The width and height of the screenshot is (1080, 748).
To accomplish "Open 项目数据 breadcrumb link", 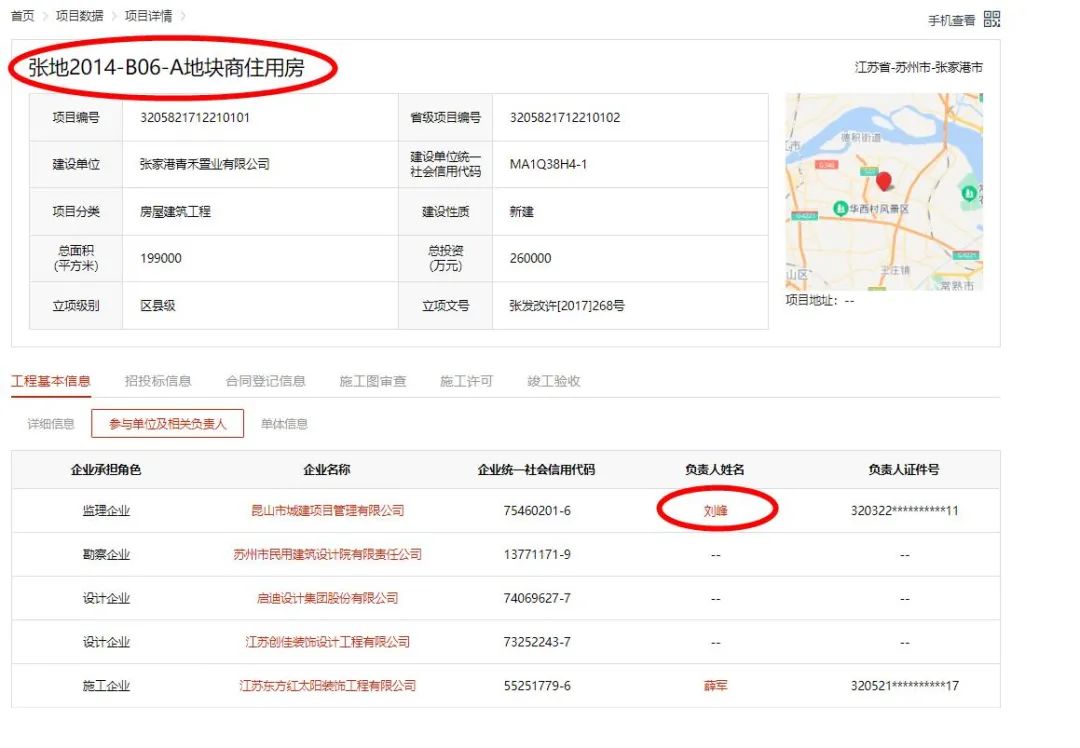I will 79,16.
